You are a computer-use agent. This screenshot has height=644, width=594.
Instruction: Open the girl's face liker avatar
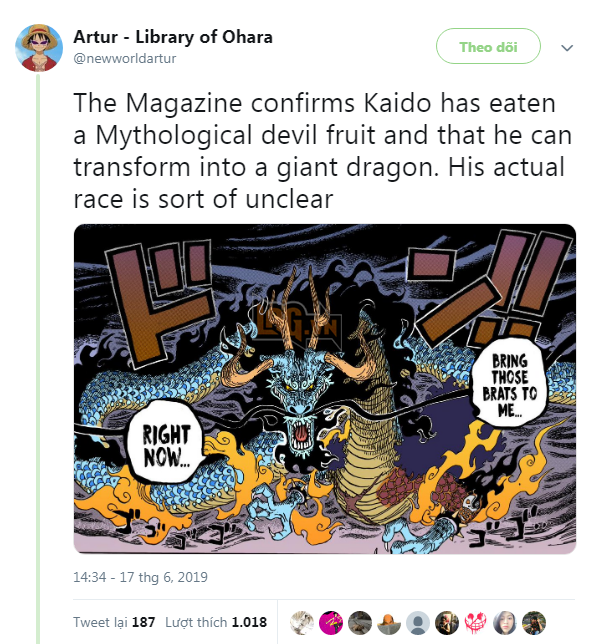tap(505, 623)
